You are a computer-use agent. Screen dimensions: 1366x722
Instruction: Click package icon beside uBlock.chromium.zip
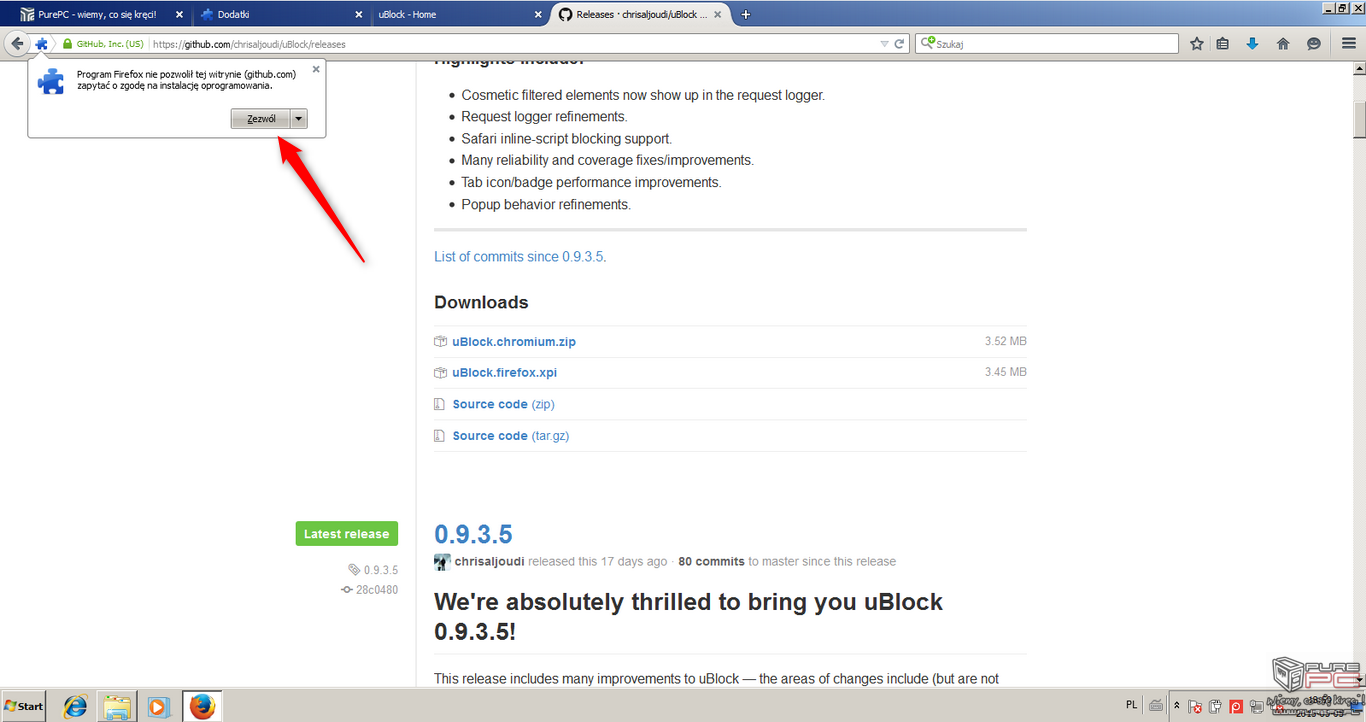click(x=440, y=342)
